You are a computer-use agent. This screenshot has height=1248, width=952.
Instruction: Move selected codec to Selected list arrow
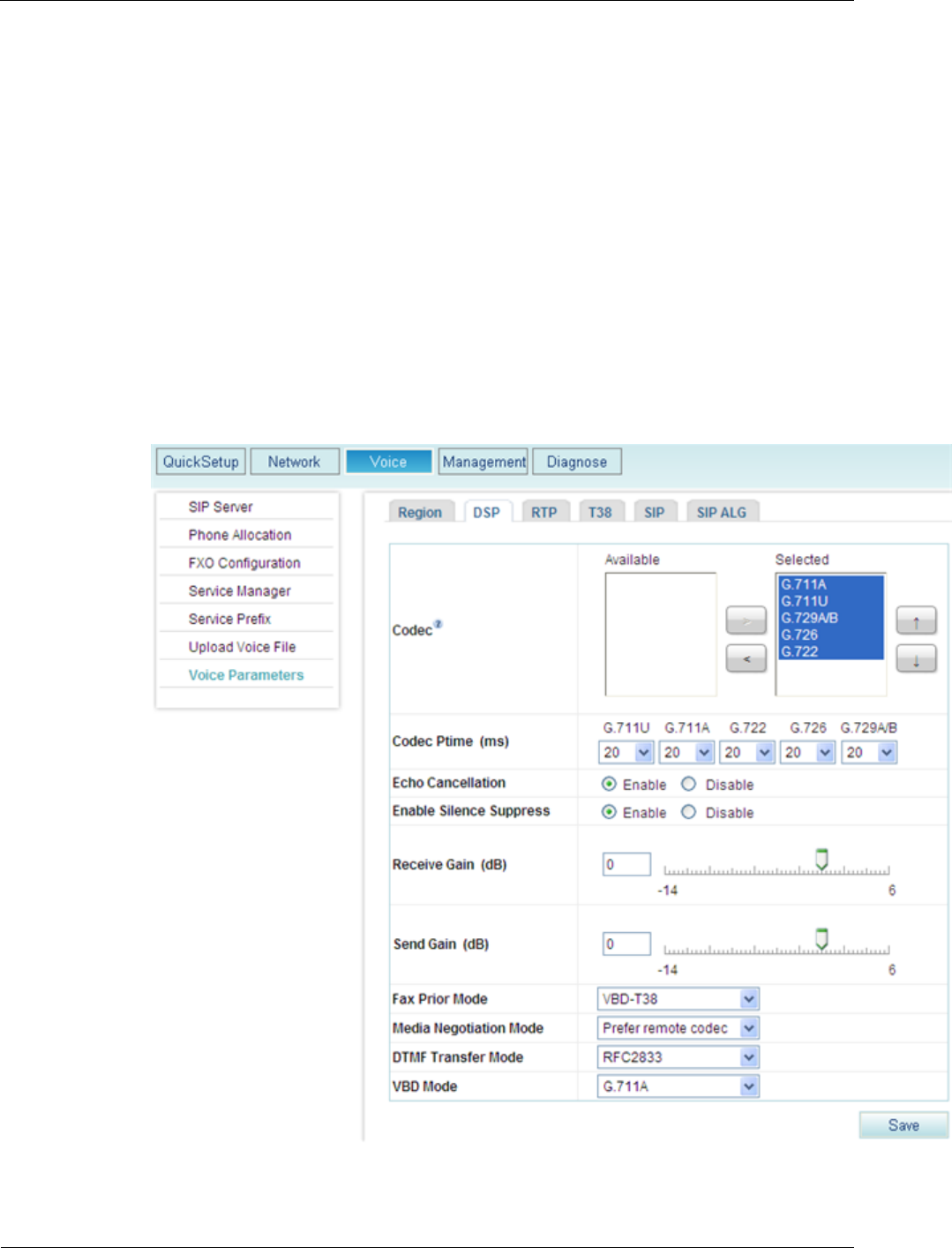[746, 620]
